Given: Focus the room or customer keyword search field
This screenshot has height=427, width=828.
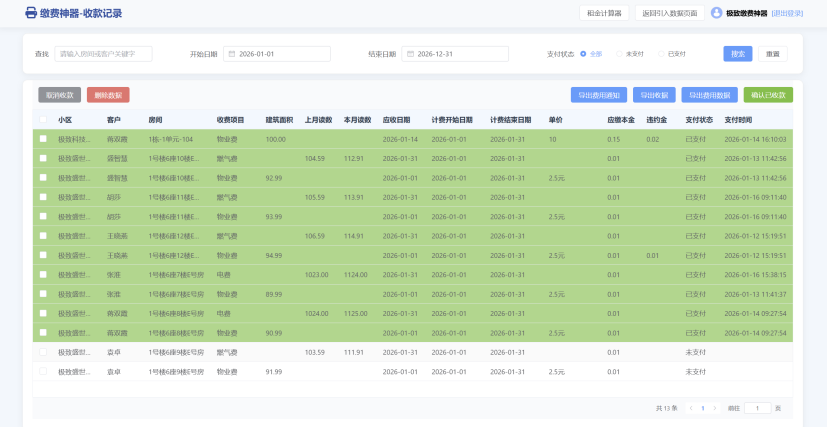Looking at the screenshot, I should 103,54.
